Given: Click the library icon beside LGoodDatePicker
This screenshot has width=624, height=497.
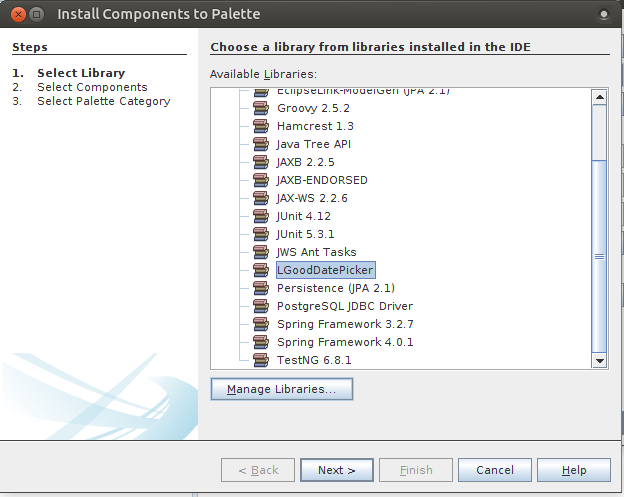Looking at the screenshot, I should pos(261,270).
